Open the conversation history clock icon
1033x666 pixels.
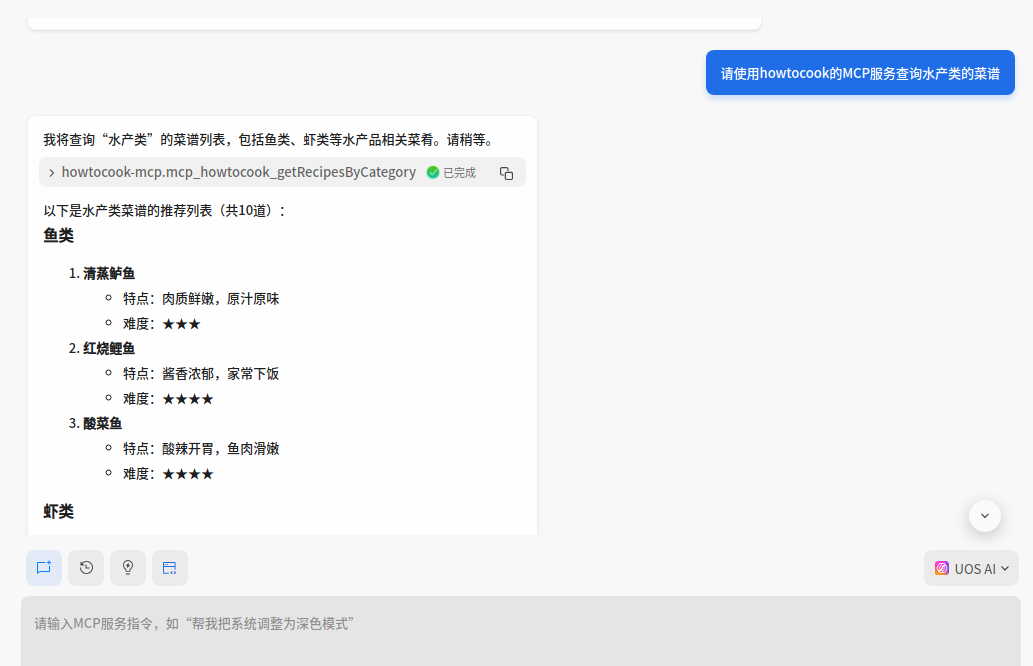(x=86, y=568)
